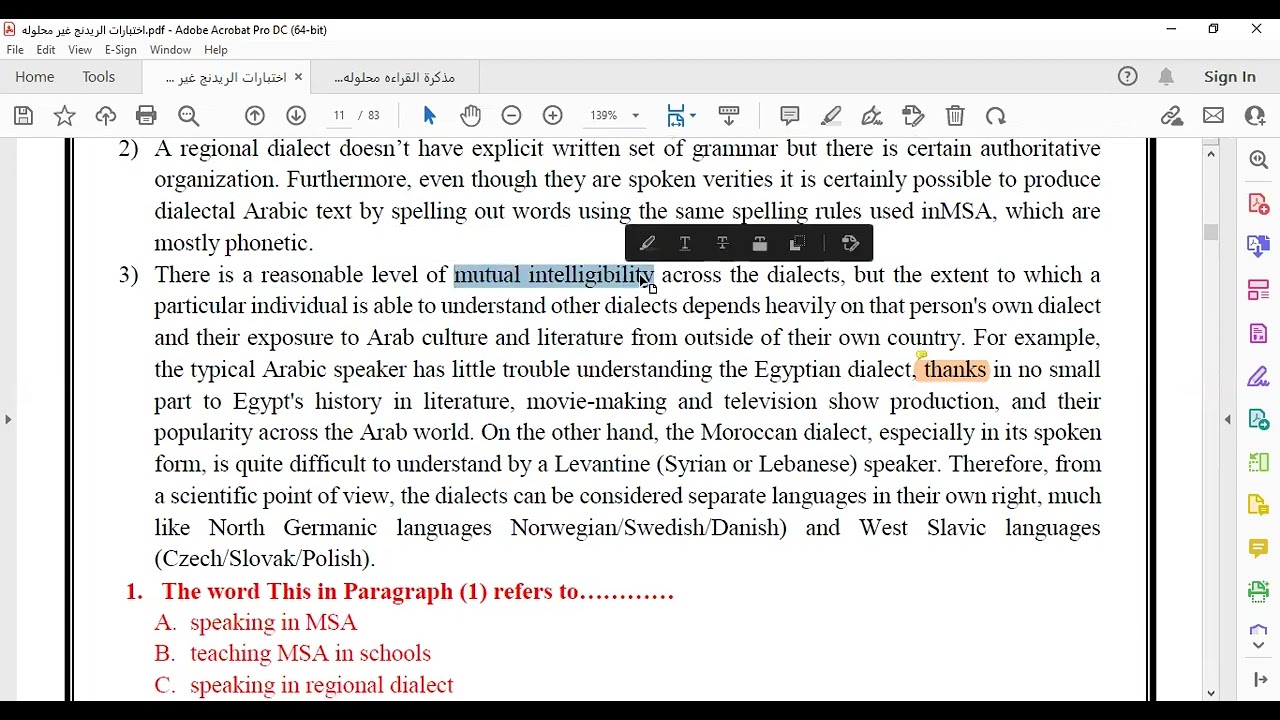
Task: Select the highlight text pen in the toolbar
Action: coord(831,116)
